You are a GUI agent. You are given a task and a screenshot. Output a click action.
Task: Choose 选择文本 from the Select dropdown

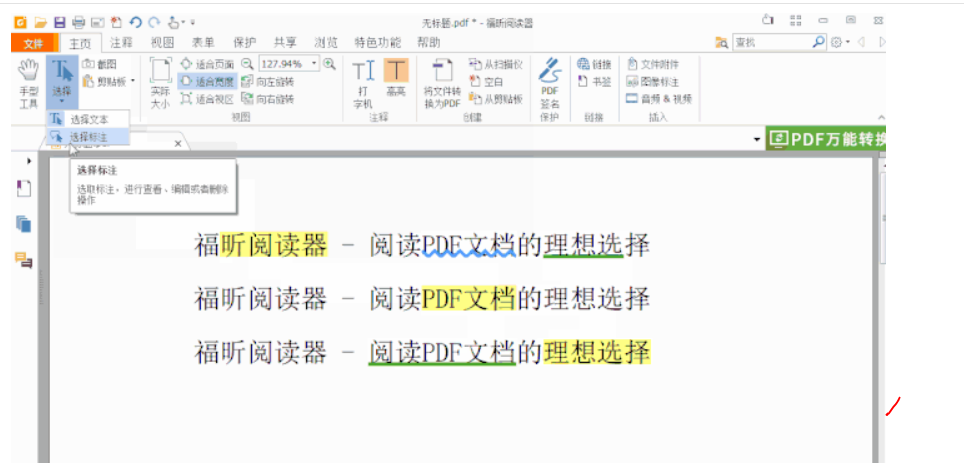coord(88,119)
